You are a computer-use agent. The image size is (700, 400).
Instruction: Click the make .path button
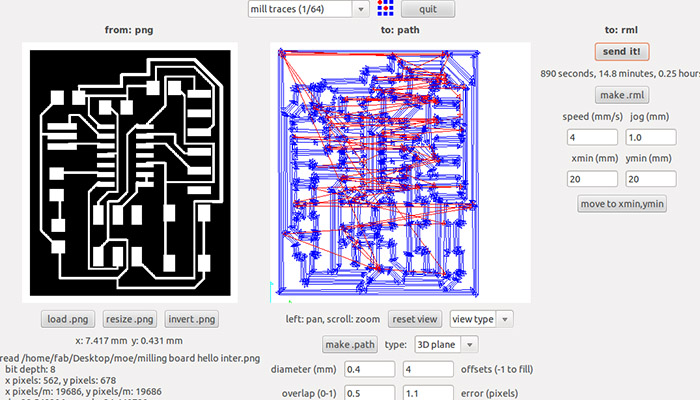coord(350,345)
